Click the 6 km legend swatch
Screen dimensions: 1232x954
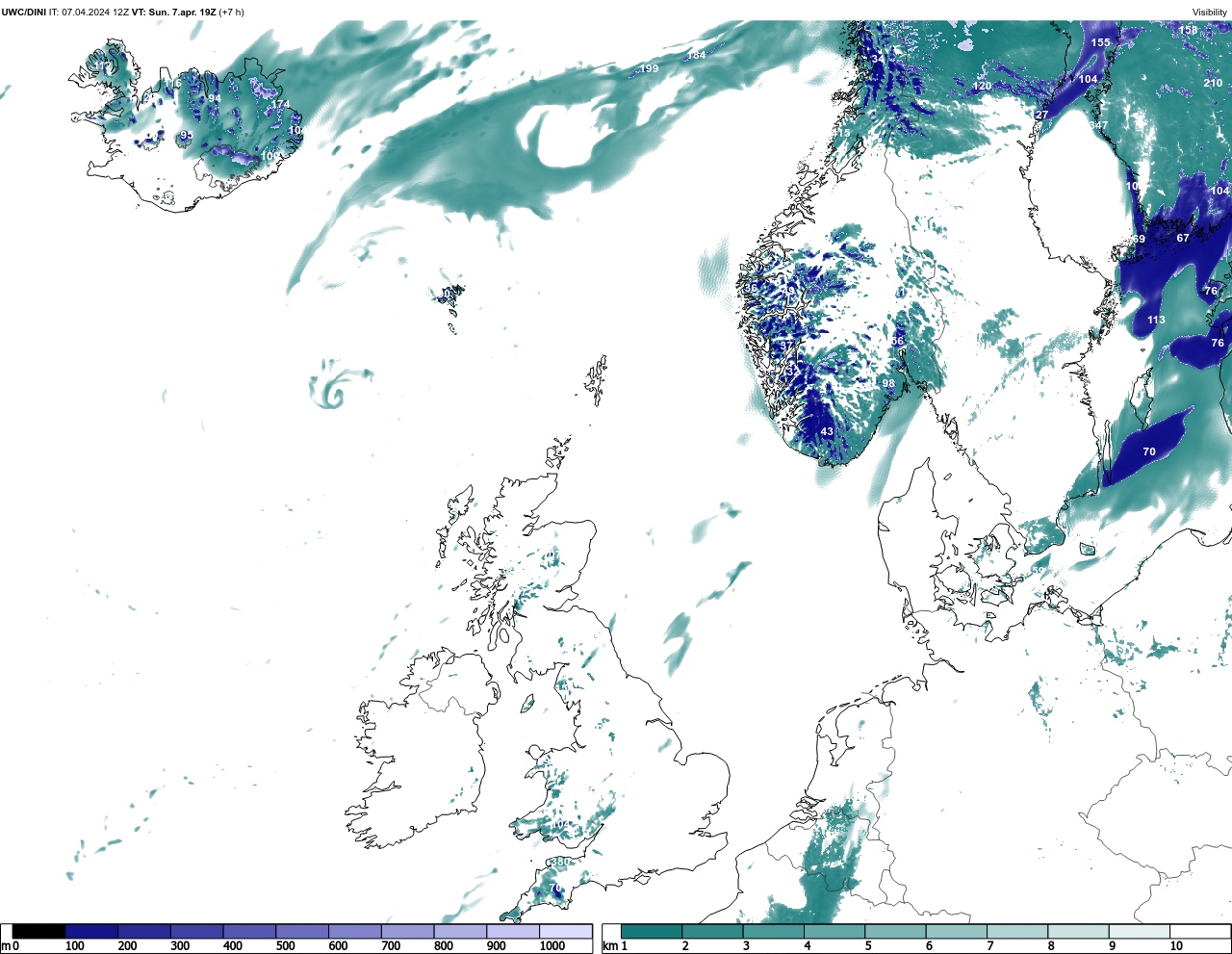coord(957,932)
